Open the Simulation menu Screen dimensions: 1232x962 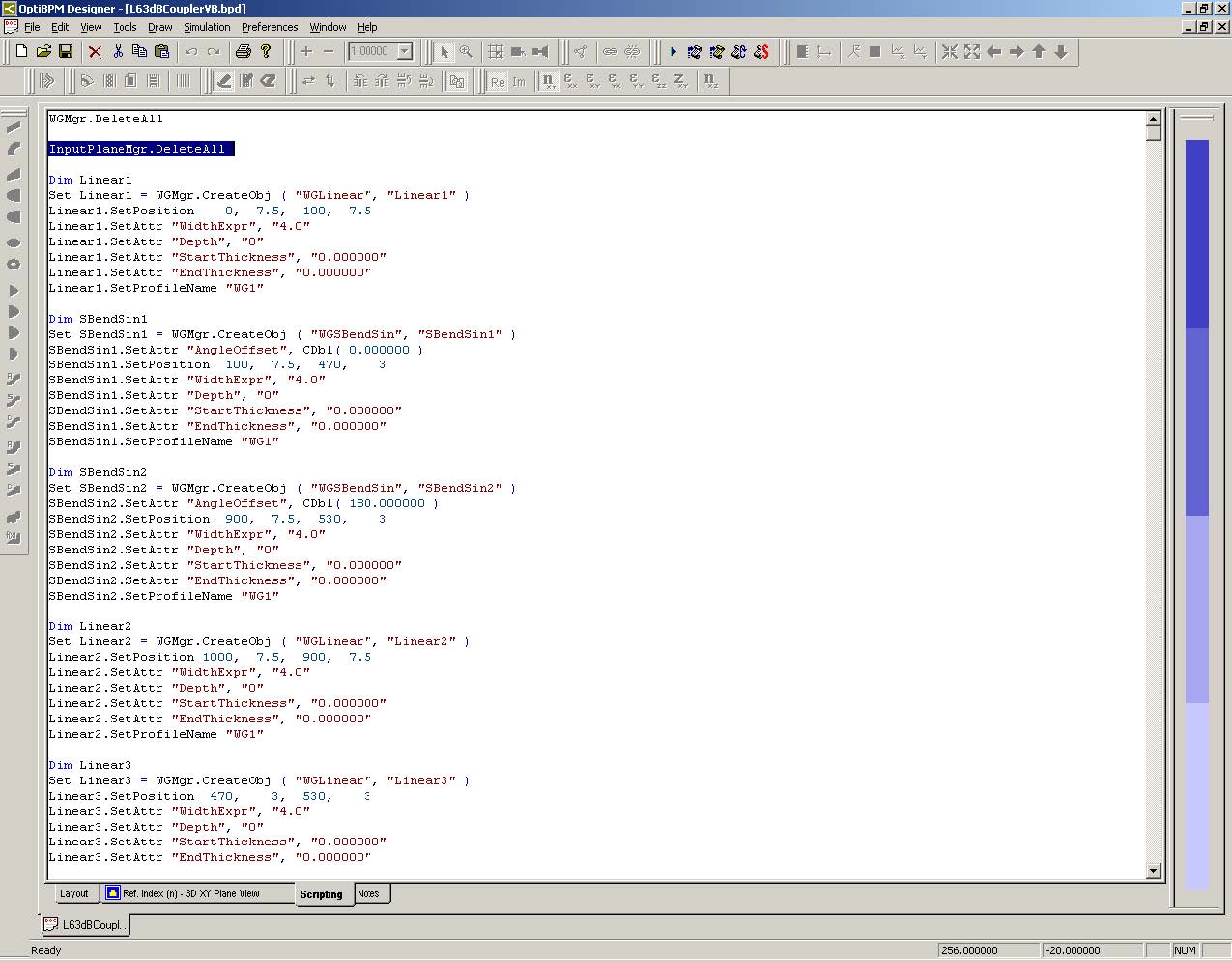click(207, 27)
